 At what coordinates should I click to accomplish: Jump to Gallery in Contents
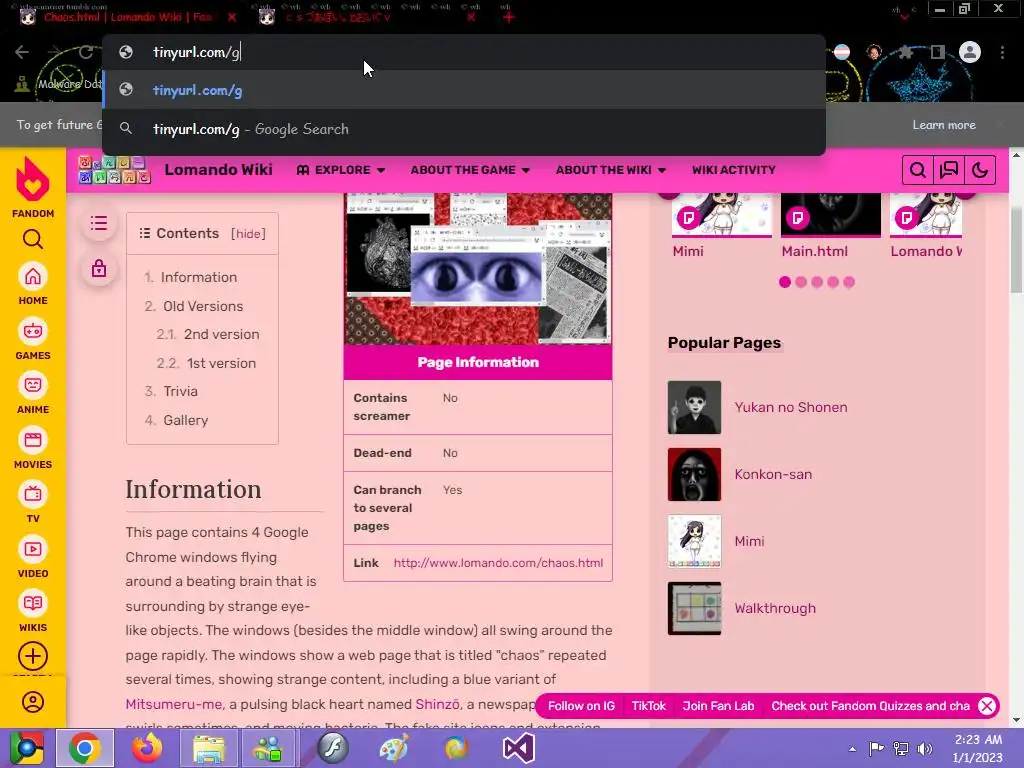(185, 420)
